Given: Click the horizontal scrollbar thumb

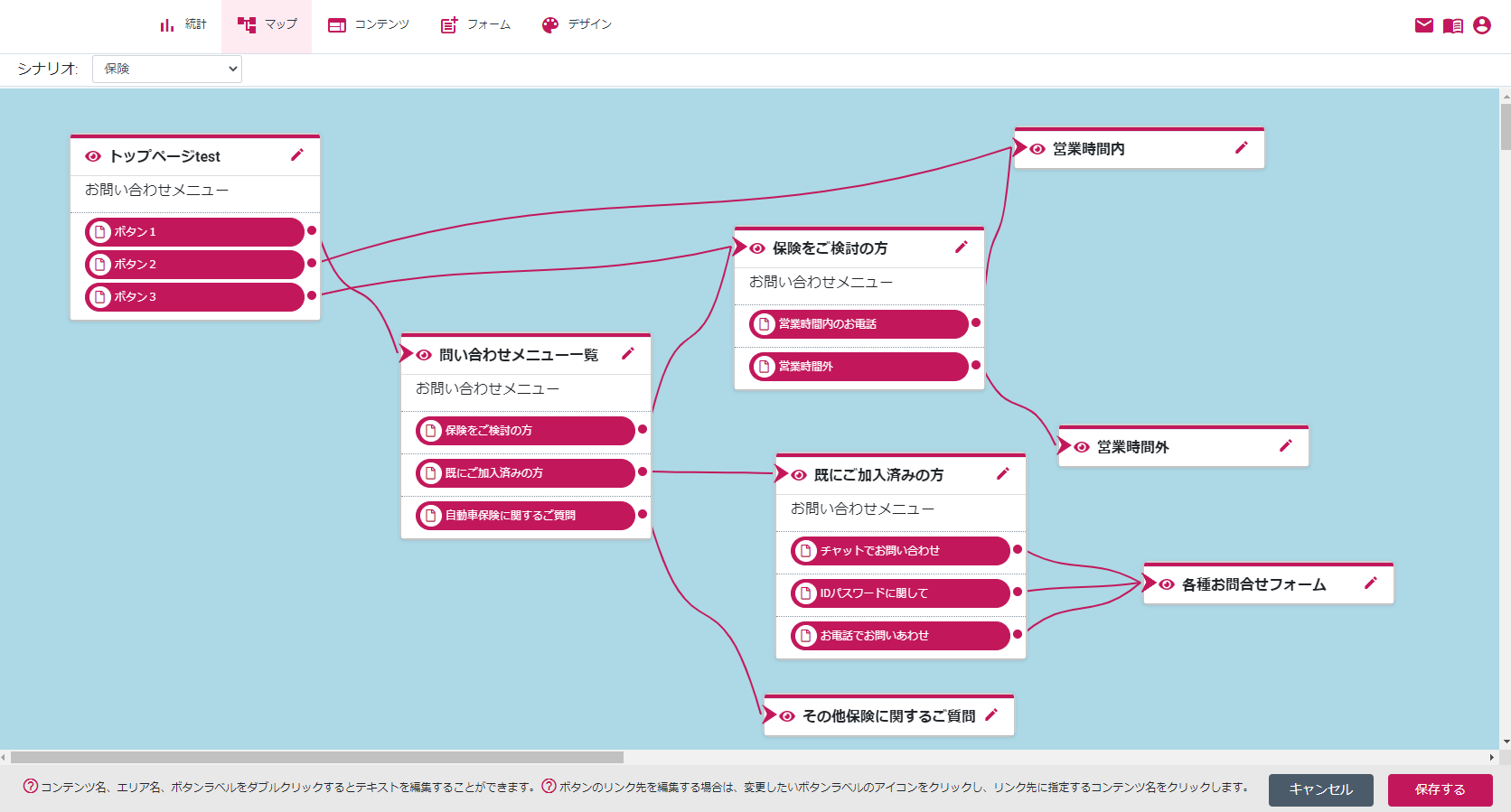Looking at the screenshot, I should click(x=316, y=757).
